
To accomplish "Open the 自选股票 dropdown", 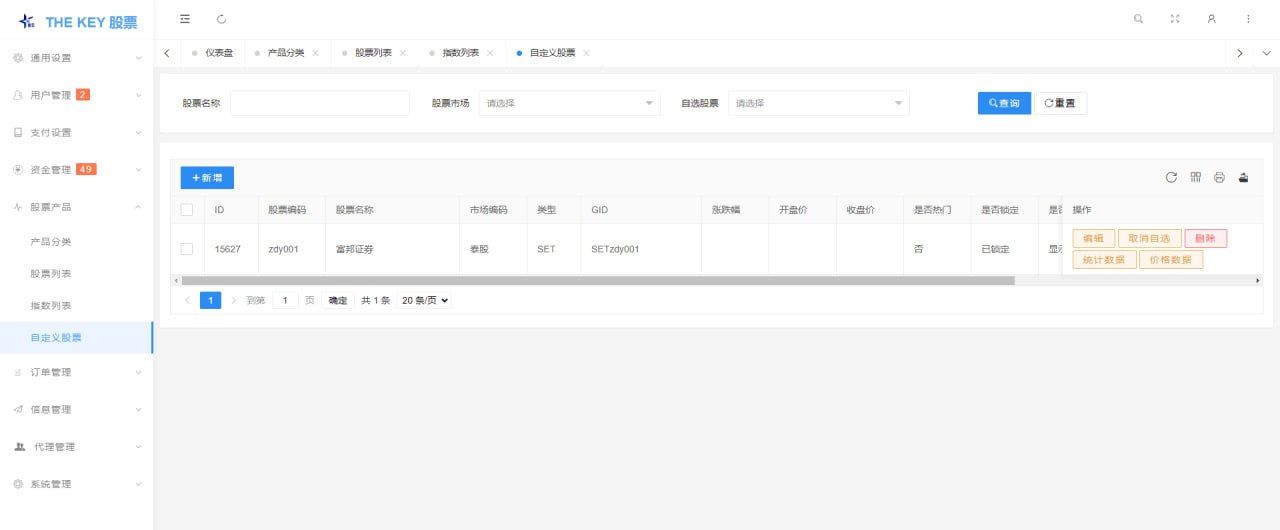I will pyautogui.click(x=818, y=103).
